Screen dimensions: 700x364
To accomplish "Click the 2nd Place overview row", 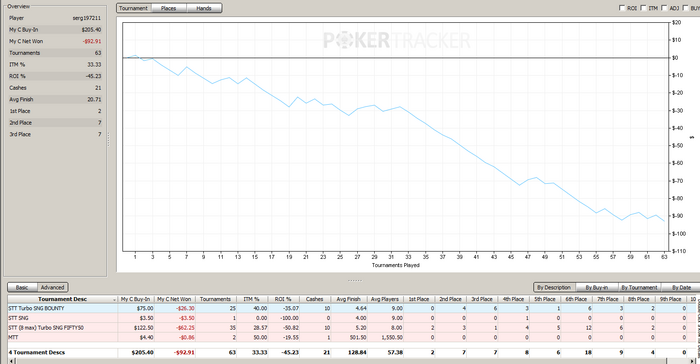I will click(55, 122).
